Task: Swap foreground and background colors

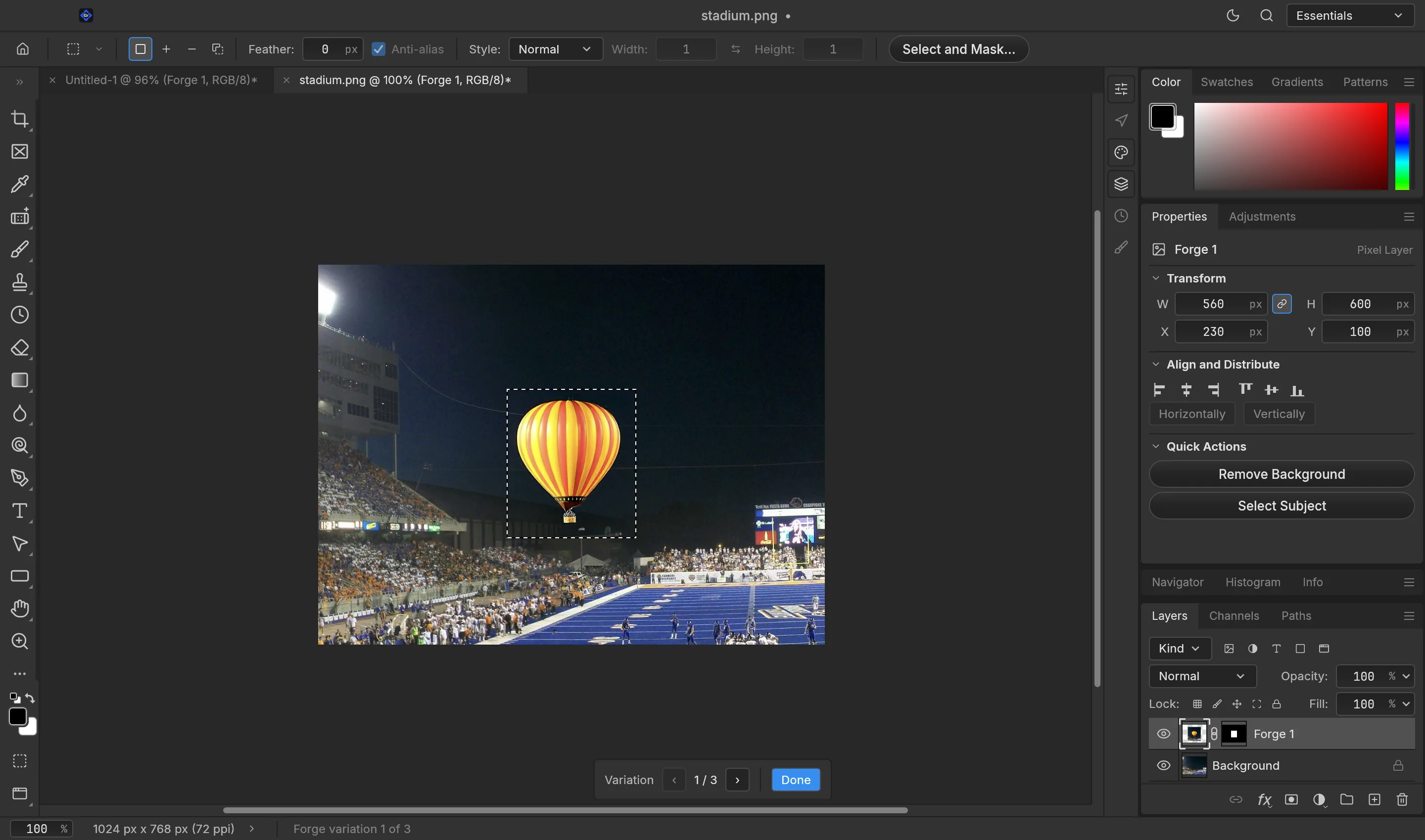Action: [x=31, y=698]
